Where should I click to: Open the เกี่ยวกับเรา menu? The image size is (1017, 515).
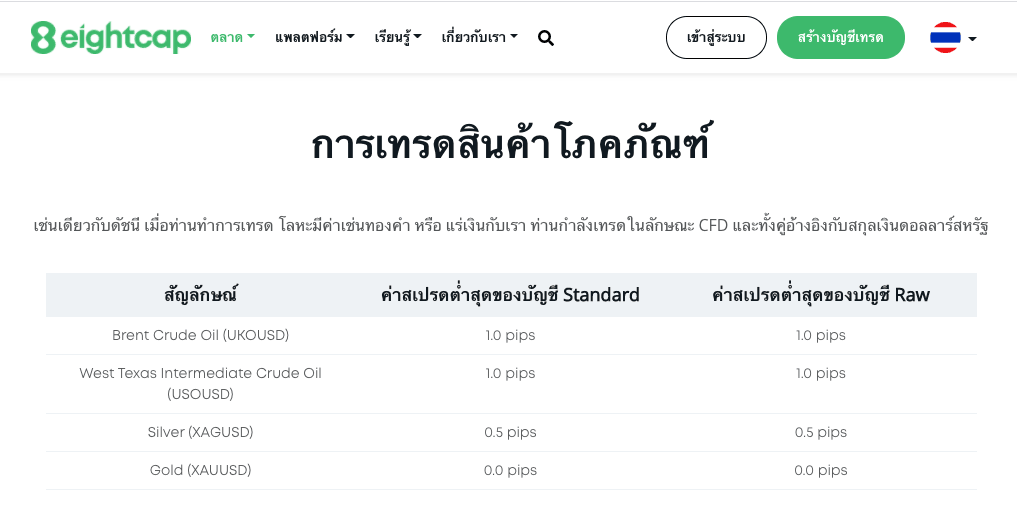479,38
